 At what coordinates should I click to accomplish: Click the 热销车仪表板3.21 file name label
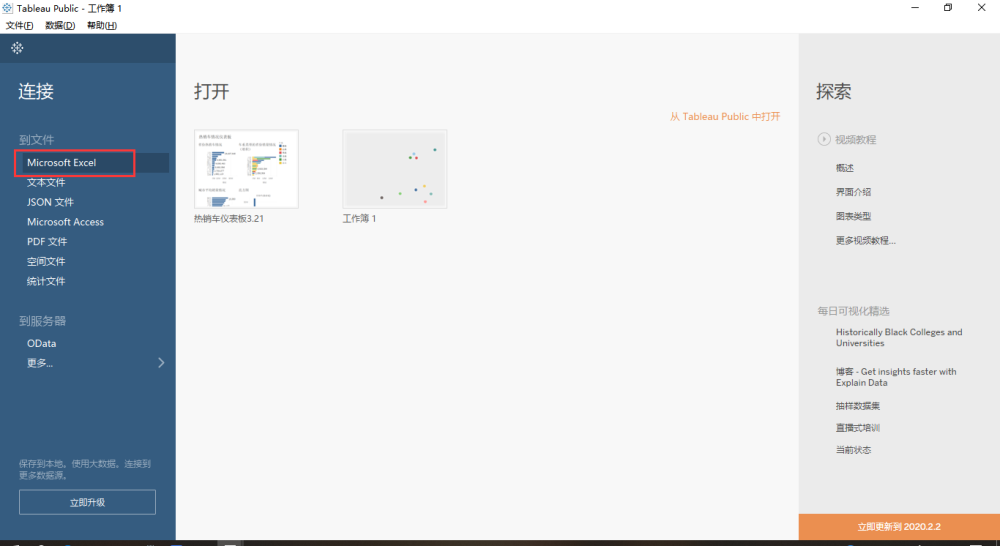[x=228, y=218]
